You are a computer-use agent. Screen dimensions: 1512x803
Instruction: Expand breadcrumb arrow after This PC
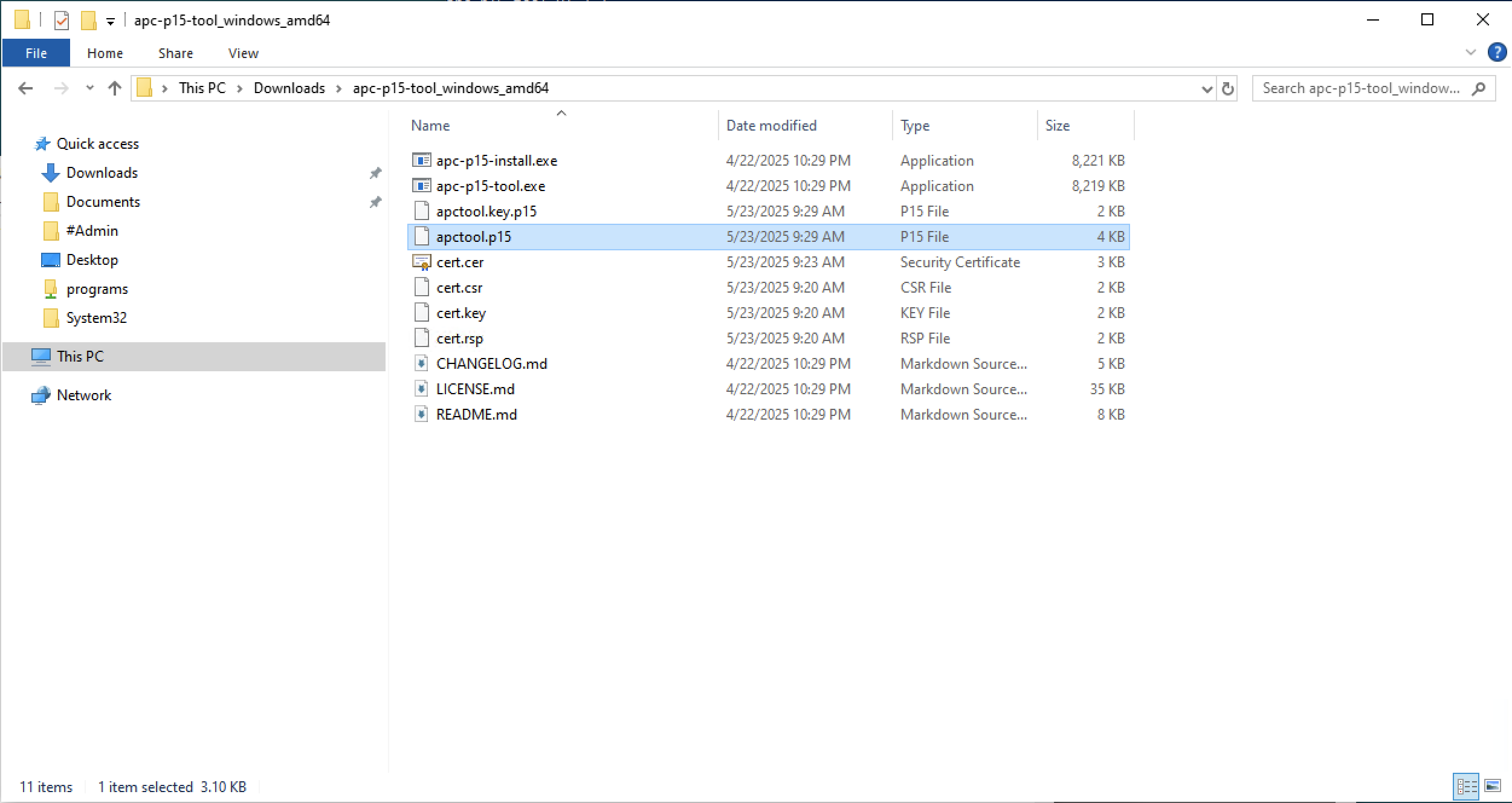240,89
